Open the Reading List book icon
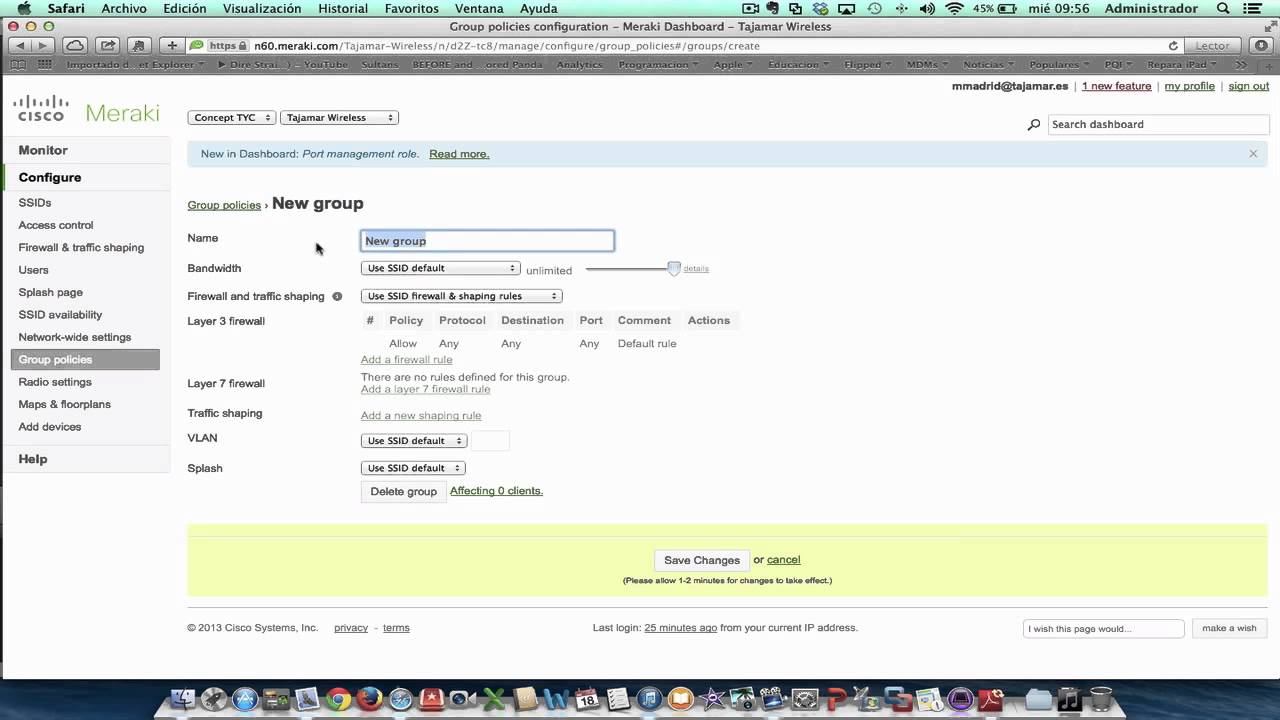The image size is (1280, 720). [x=17, y=64]
